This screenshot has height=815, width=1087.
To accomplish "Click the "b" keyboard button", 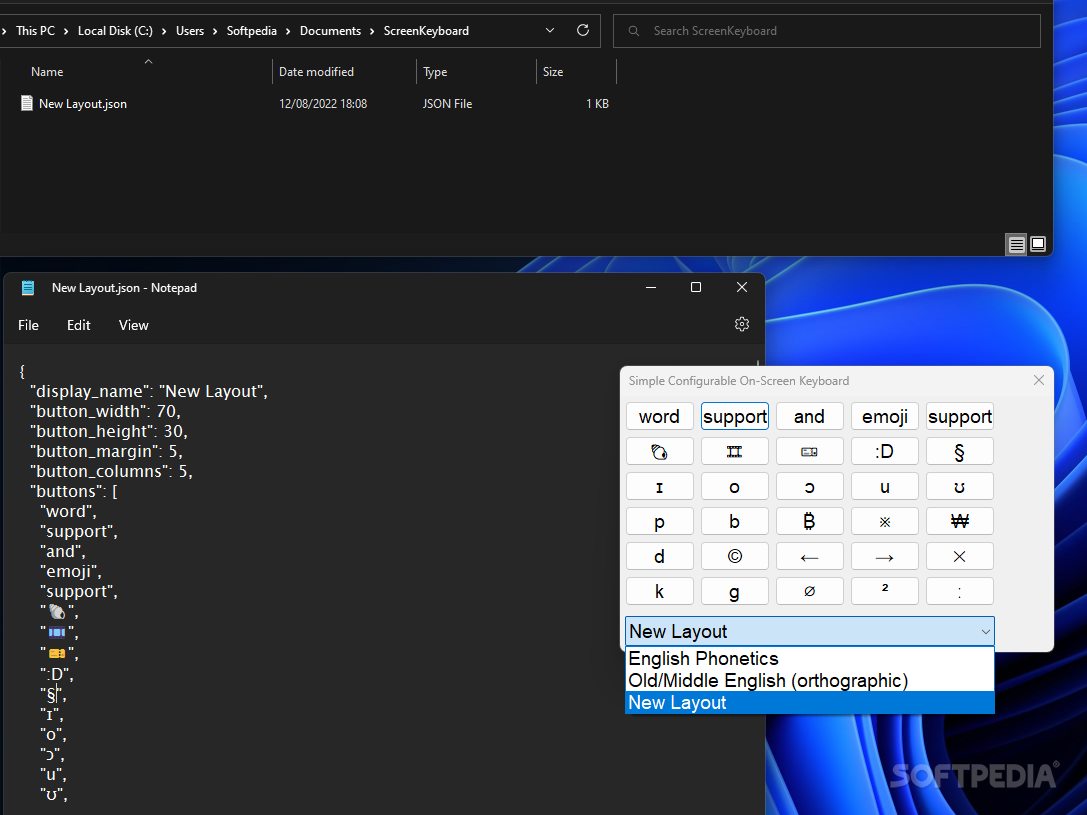I will (x=734, y=521).
